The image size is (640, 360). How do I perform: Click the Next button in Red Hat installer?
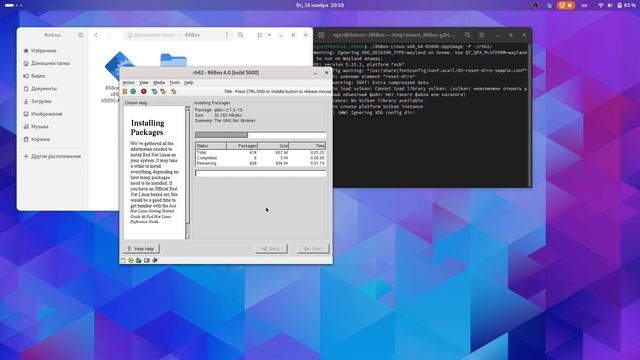[x=313, y=249]
